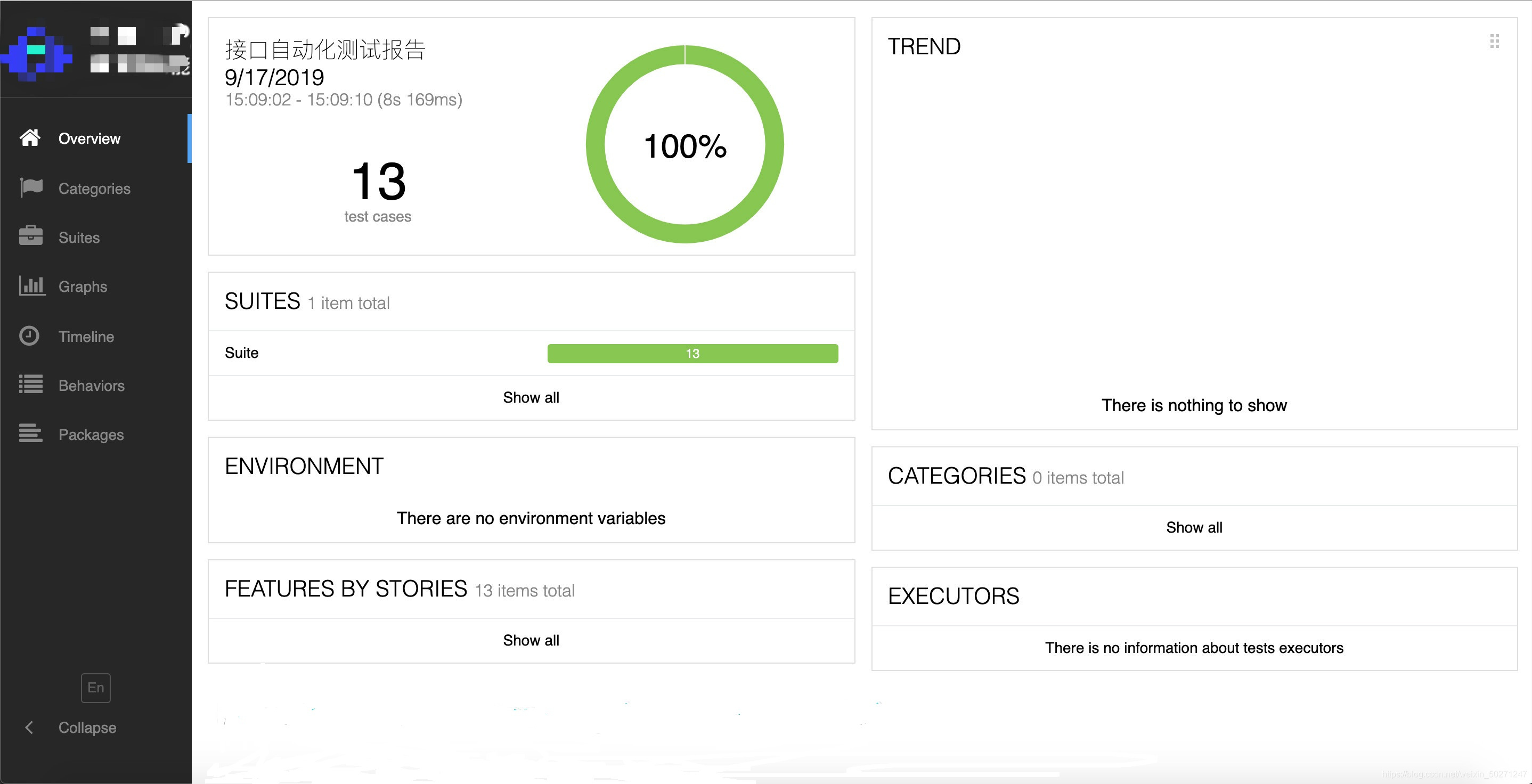
Task: Switch to the Graphs view
Action: pyautogui.click(x=83, y=287)
